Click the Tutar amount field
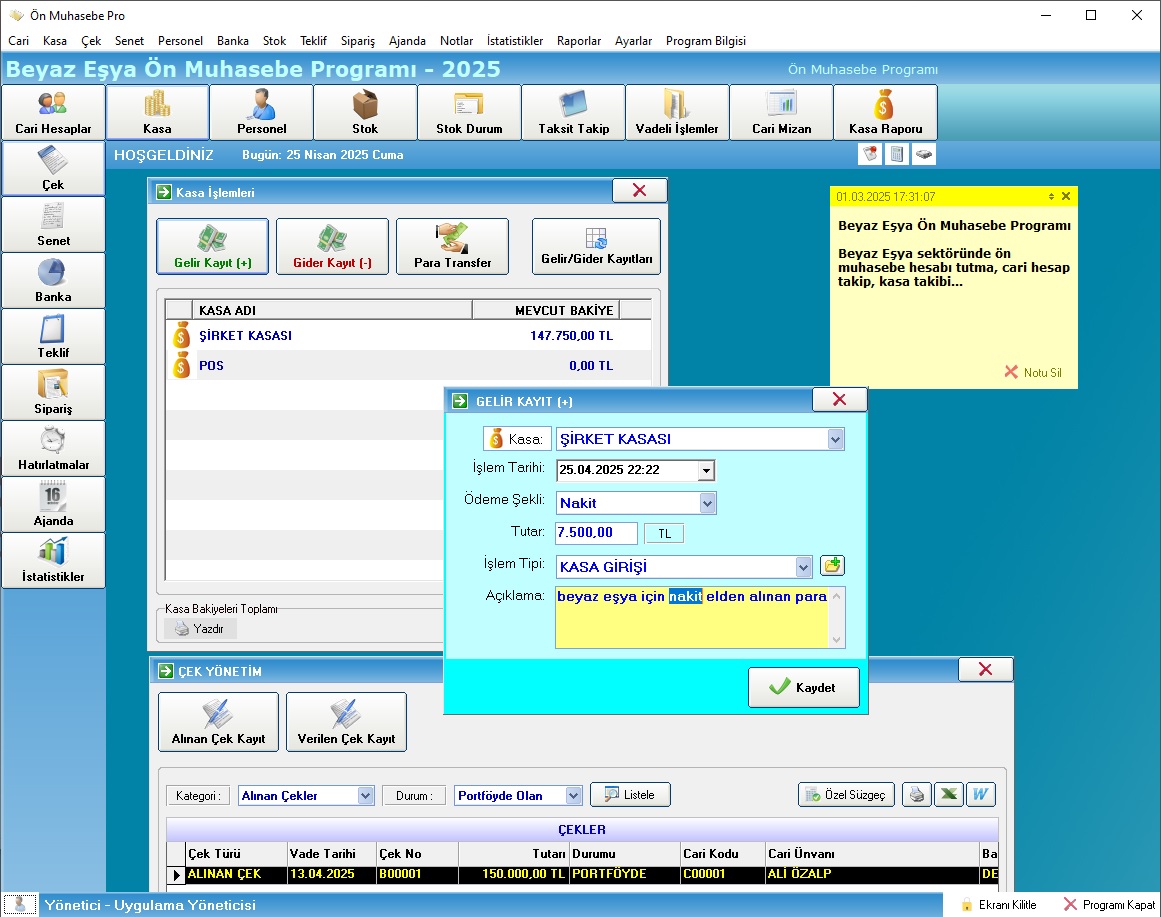 (596, 533)
